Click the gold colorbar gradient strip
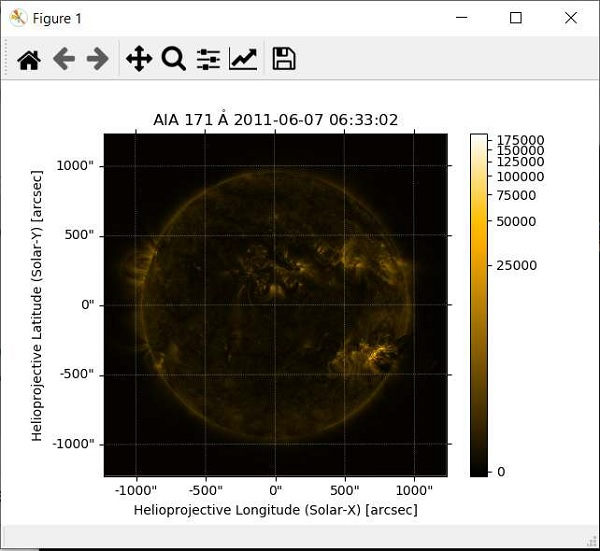The width and height of the screenshot is (600, 551). pyautogui.click(x=479, y=300)
